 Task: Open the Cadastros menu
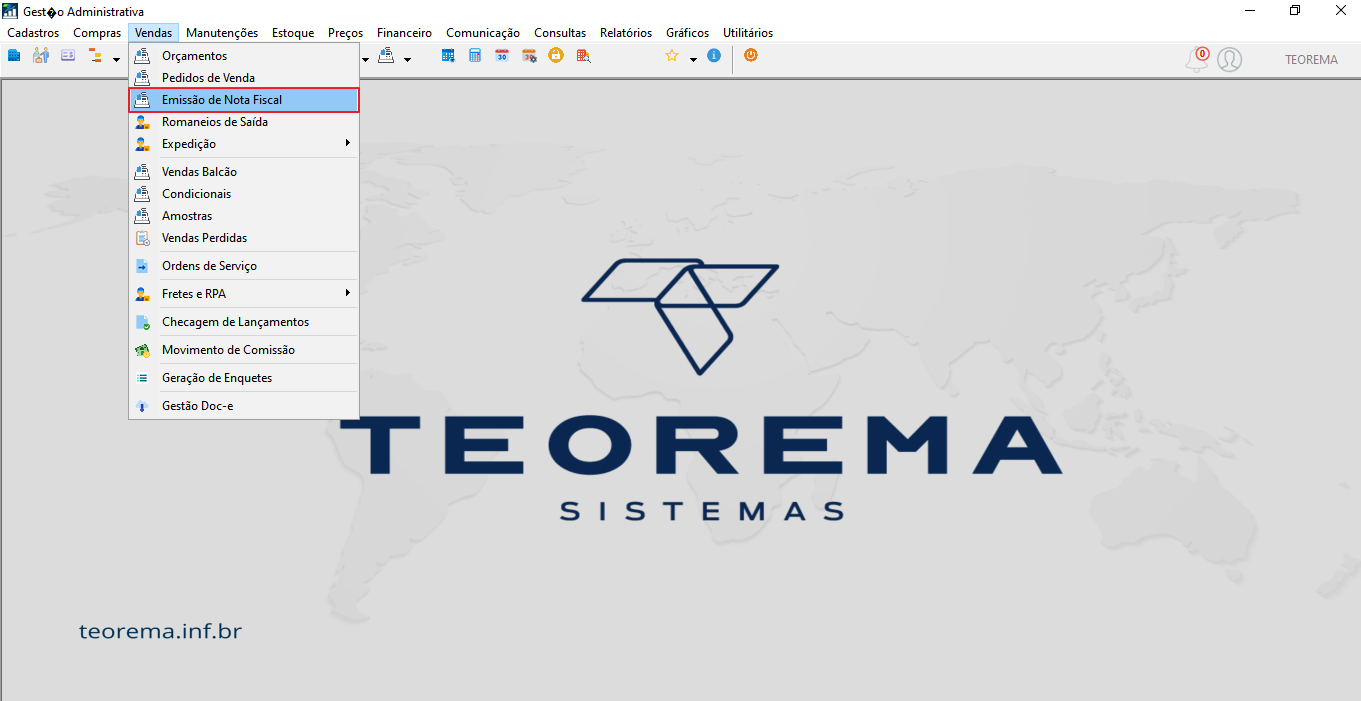coord(33,33)
